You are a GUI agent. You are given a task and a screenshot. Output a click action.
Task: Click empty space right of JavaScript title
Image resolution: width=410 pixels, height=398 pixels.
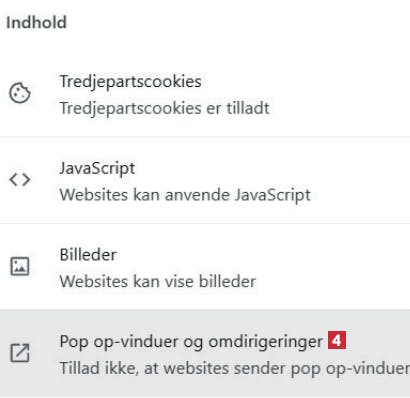click(x=272, y=168)
